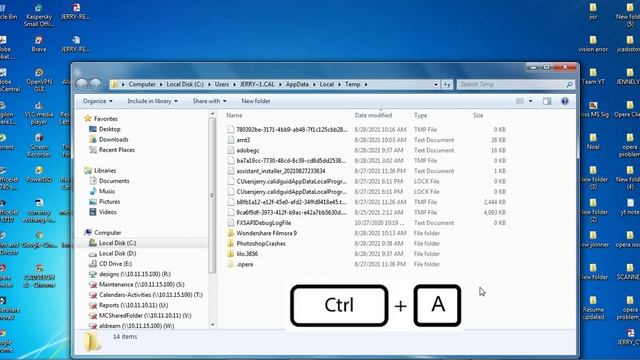The width and height of the screenshot is (640, 360).
Task: Open the Share with dropdown
Action: point(209,101)
